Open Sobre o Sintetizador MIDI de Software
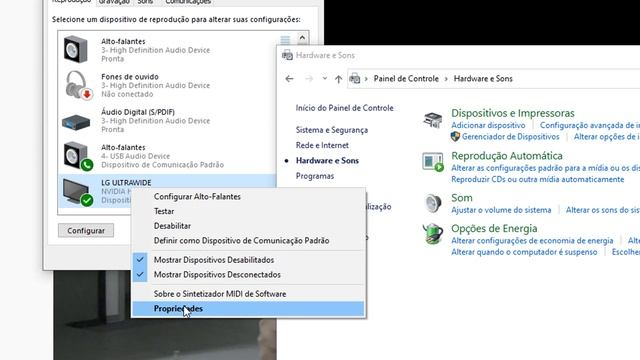 click(248, 293)
